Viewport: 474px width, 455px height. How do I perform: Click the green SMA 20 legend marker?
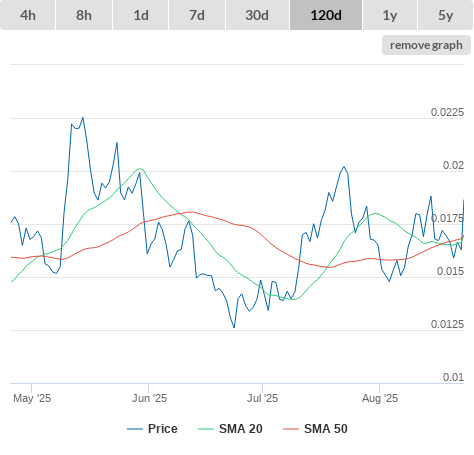coord(206,429)
